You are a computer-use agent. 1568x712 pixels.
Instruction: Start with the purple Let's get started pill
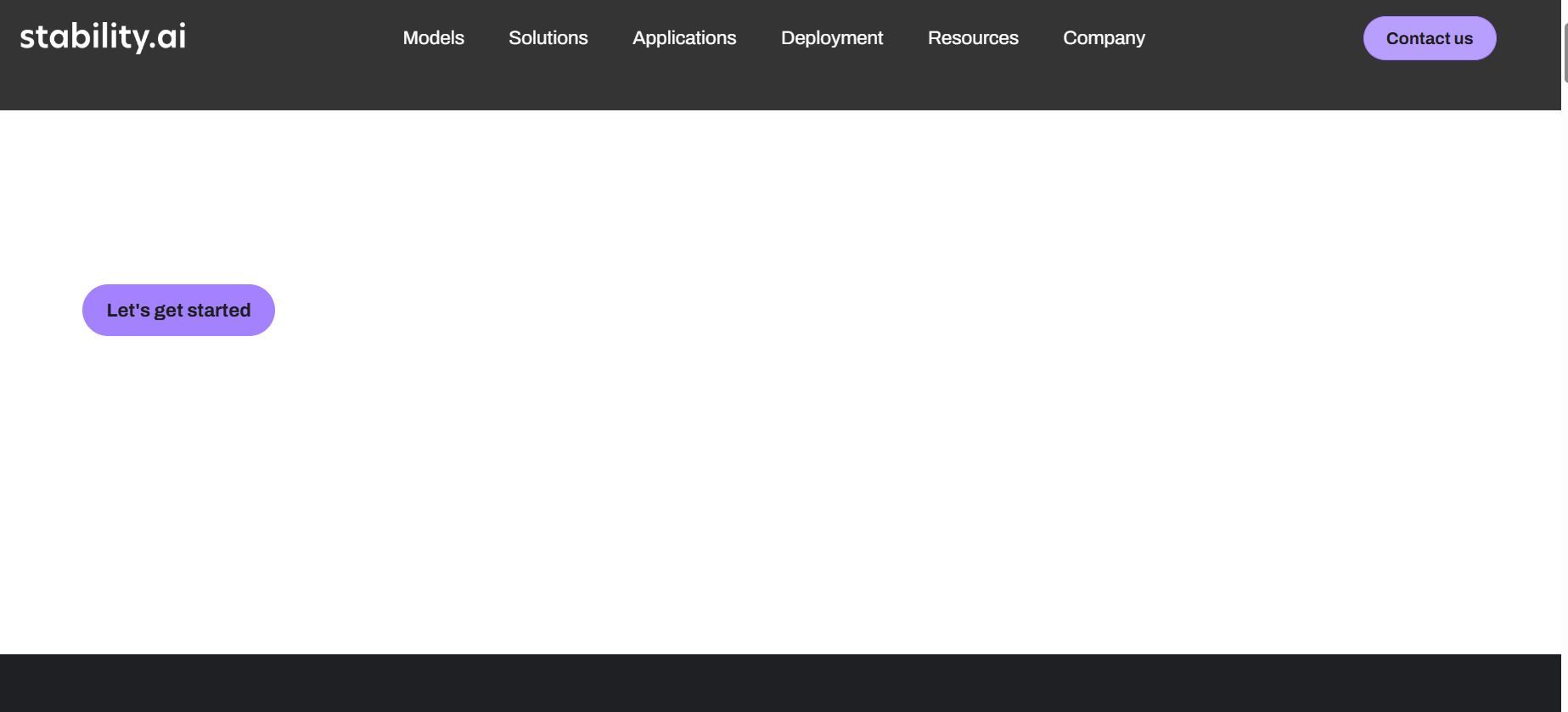click(x=178, y=311)
